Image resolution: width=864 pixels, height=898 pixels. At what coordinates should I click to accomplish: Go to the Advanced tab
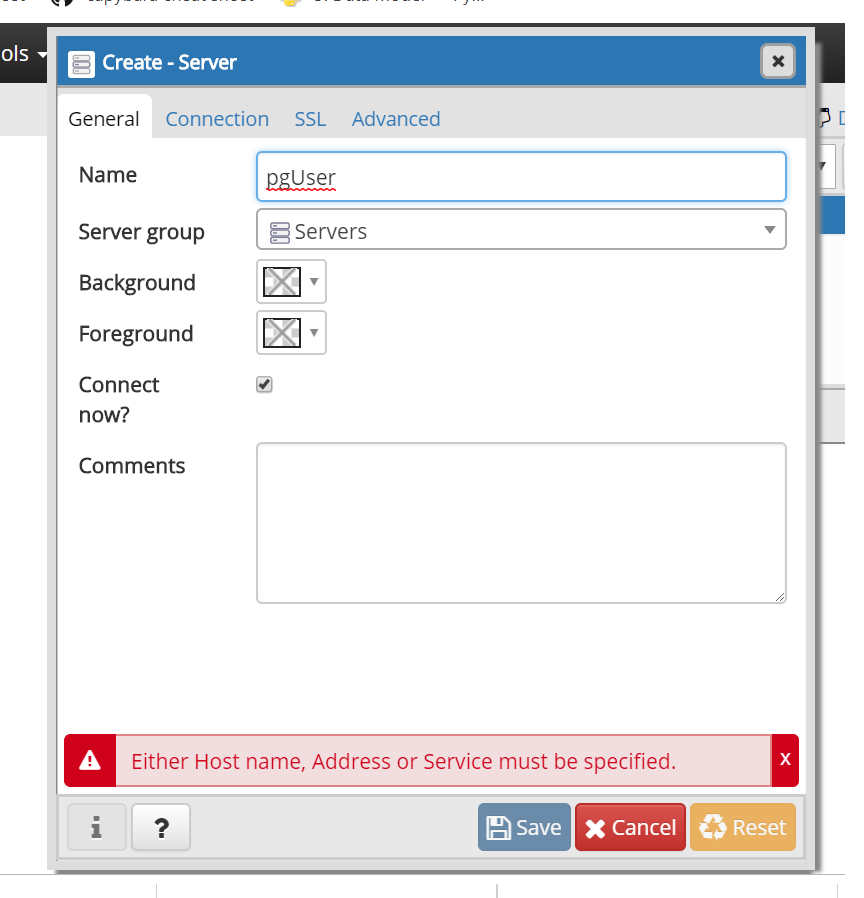[x=396, y=119]
